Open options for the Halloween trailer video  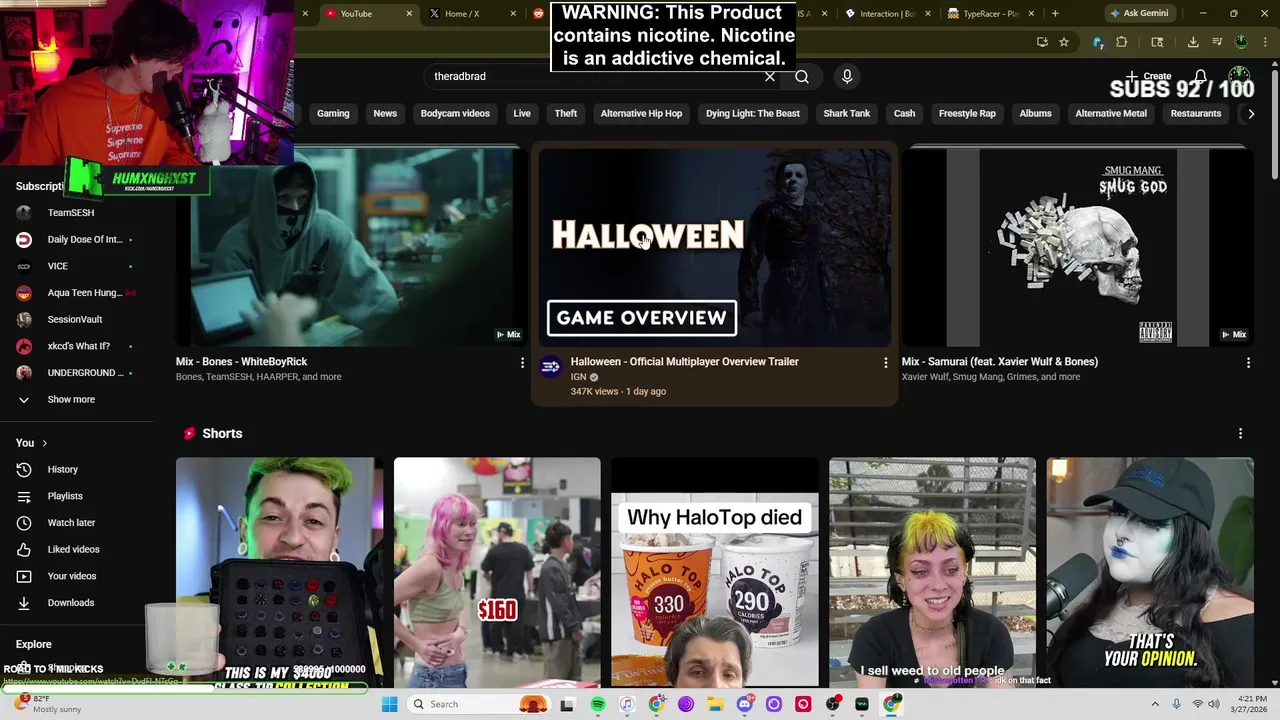(885, 362)
